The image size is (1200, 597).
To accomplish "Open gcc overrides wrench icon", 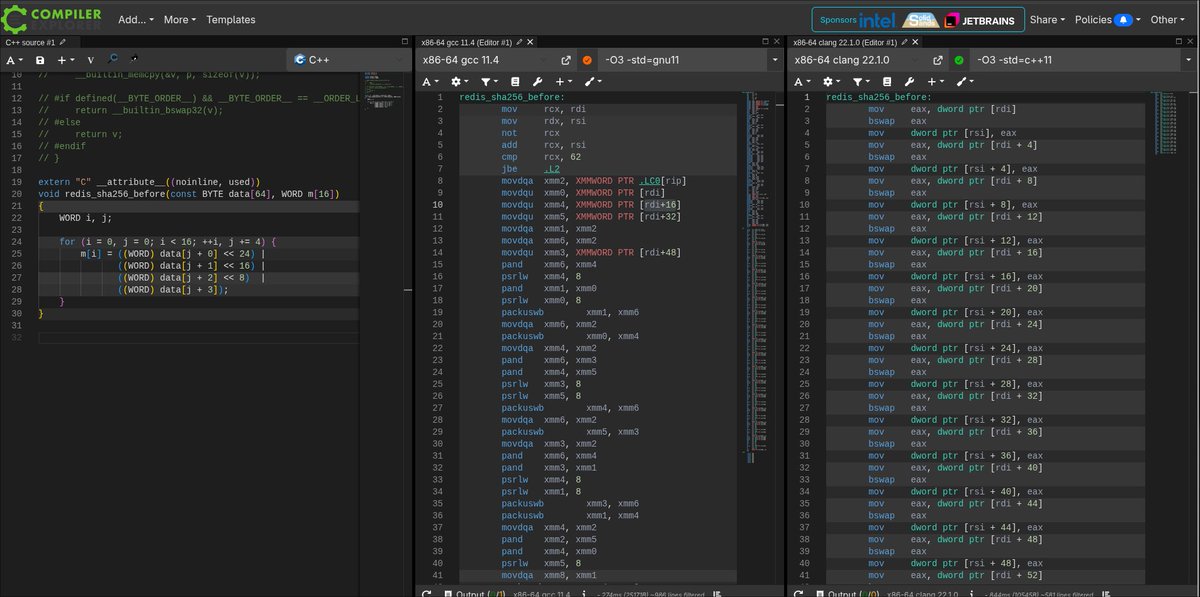I will pyautogui.click(x=537, y=81).
